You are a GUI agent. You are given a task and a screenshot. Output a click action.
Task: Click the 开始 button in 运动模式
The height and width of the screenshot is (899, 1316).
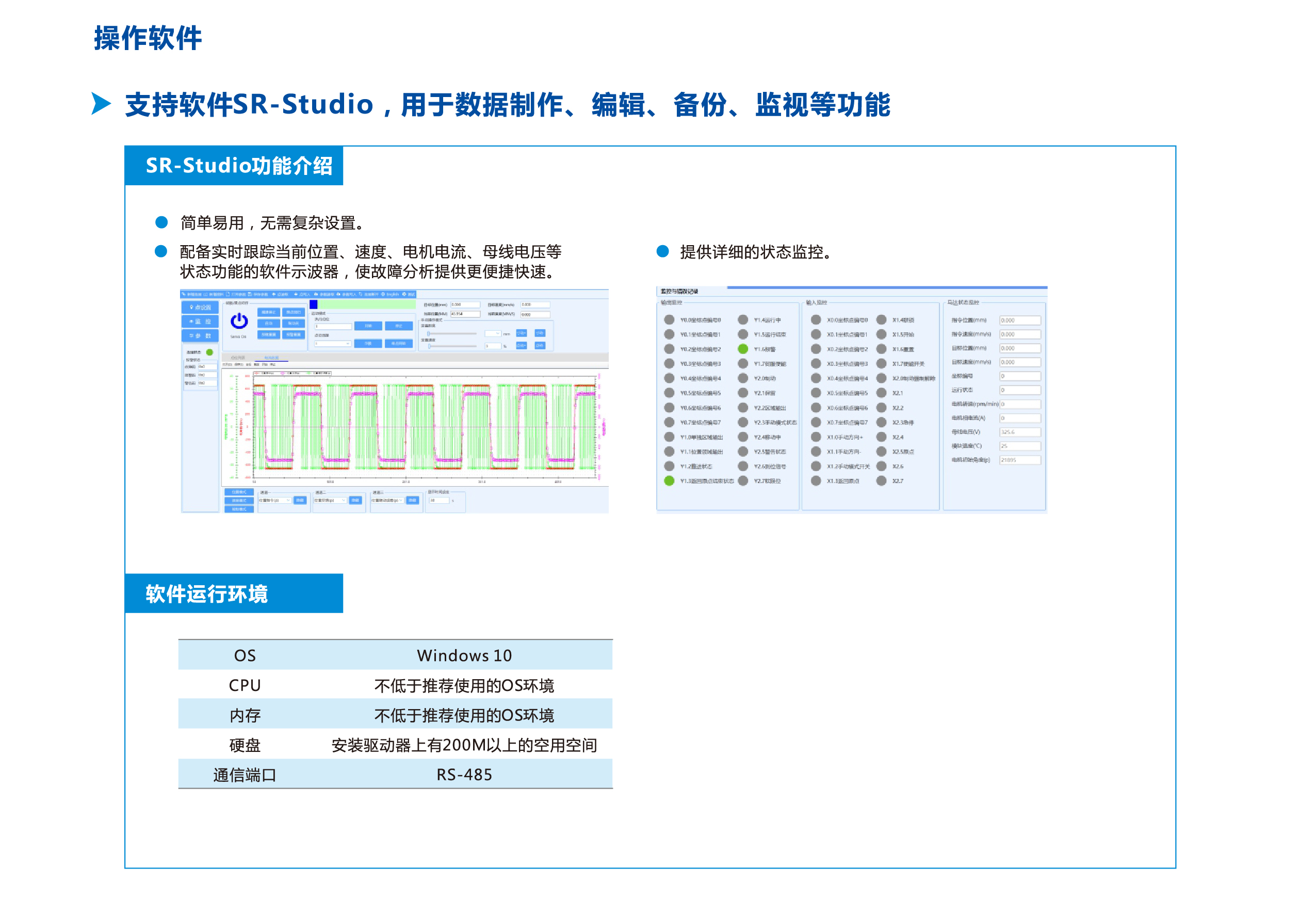[x=368, y=326]
